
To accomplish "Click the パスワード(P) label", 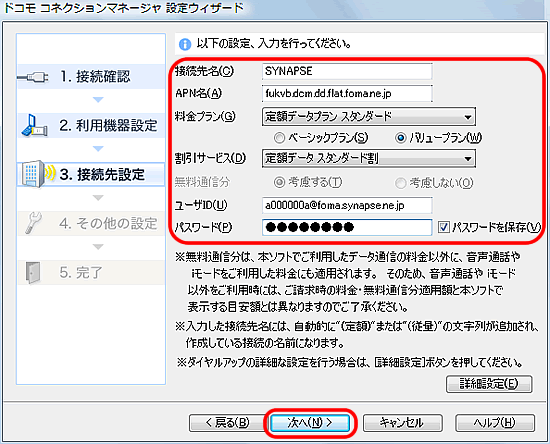I will click(203, 228).
